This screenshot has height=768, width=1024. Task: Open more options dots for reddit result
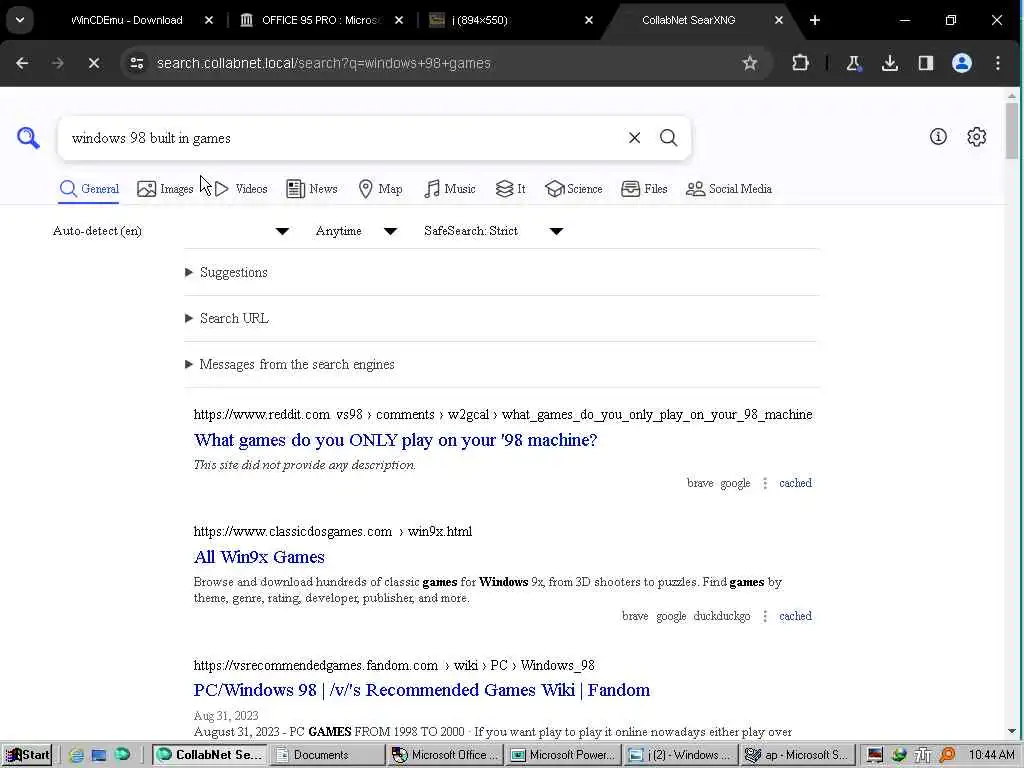point(765,483)
